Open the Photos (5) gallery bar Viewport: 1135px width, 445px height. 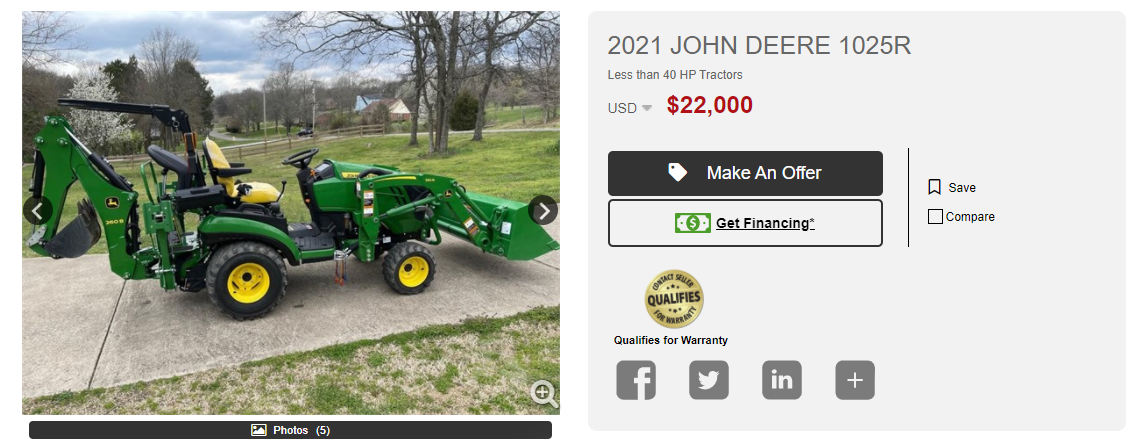pyautogui.click(x=290, y=430)
